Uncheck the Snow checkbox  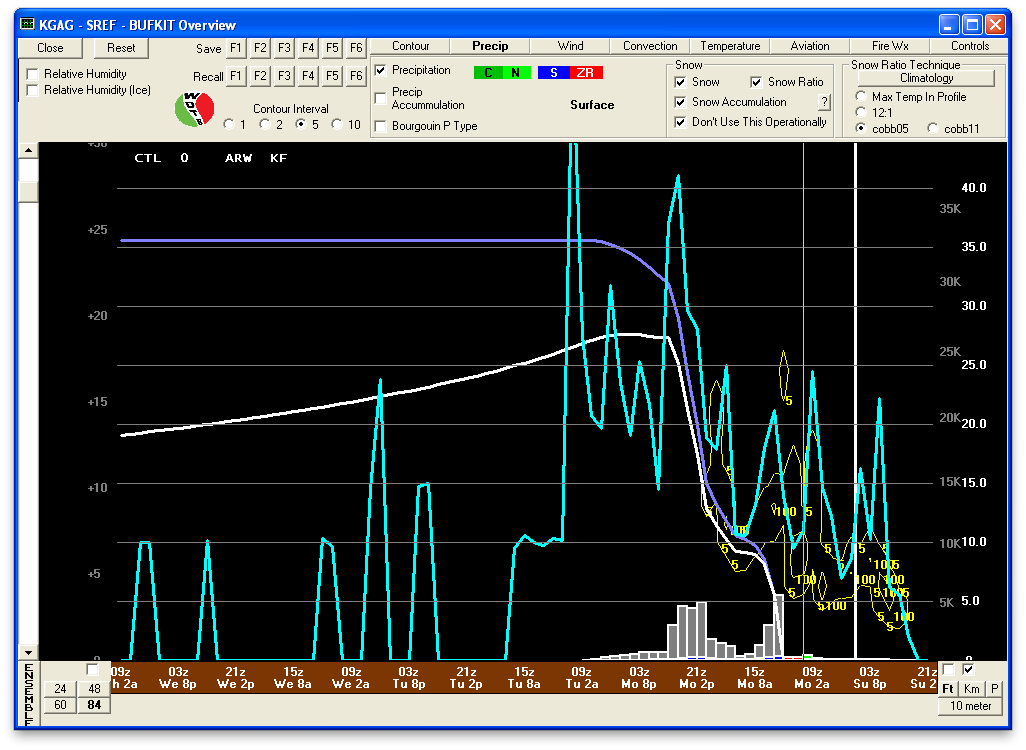tap(681, 82)
